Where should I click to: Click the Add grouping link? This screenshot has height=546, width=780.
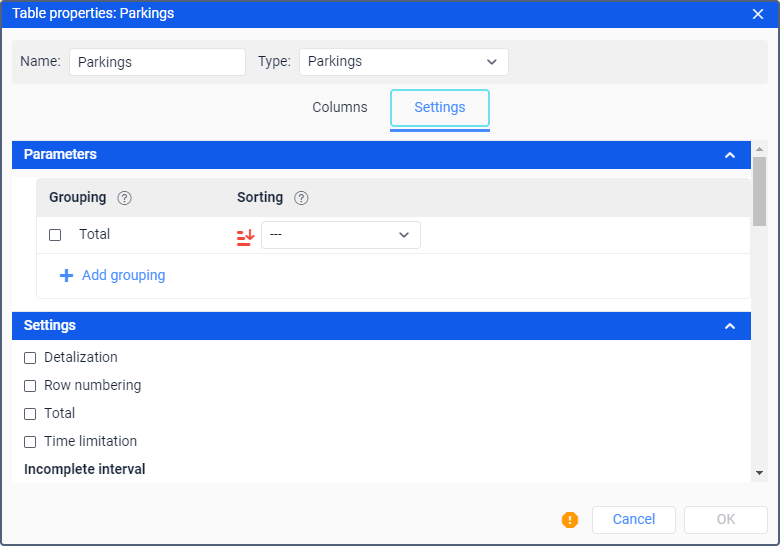point(123,276)
